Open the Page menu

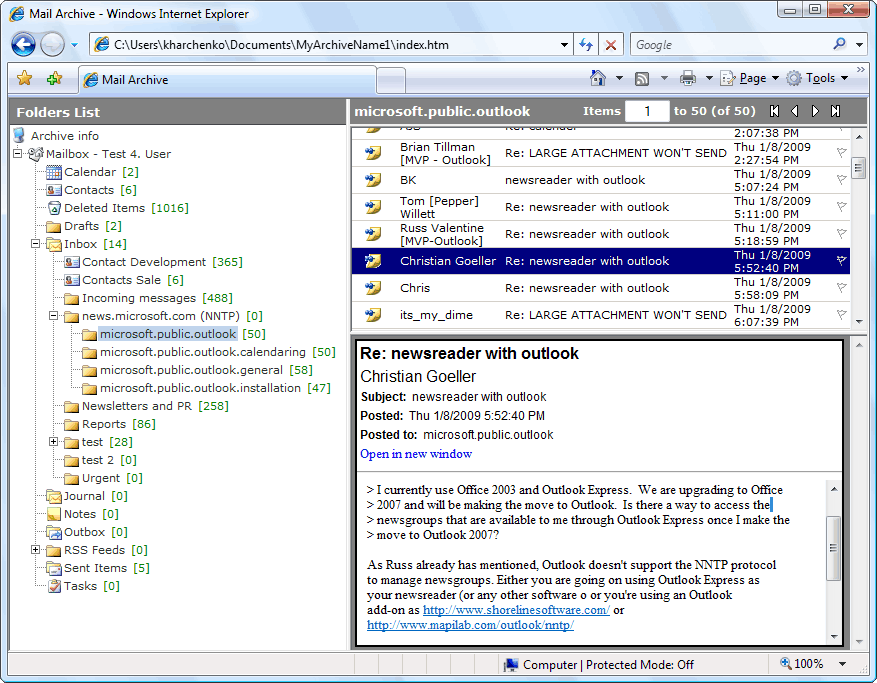click(750, 78)
